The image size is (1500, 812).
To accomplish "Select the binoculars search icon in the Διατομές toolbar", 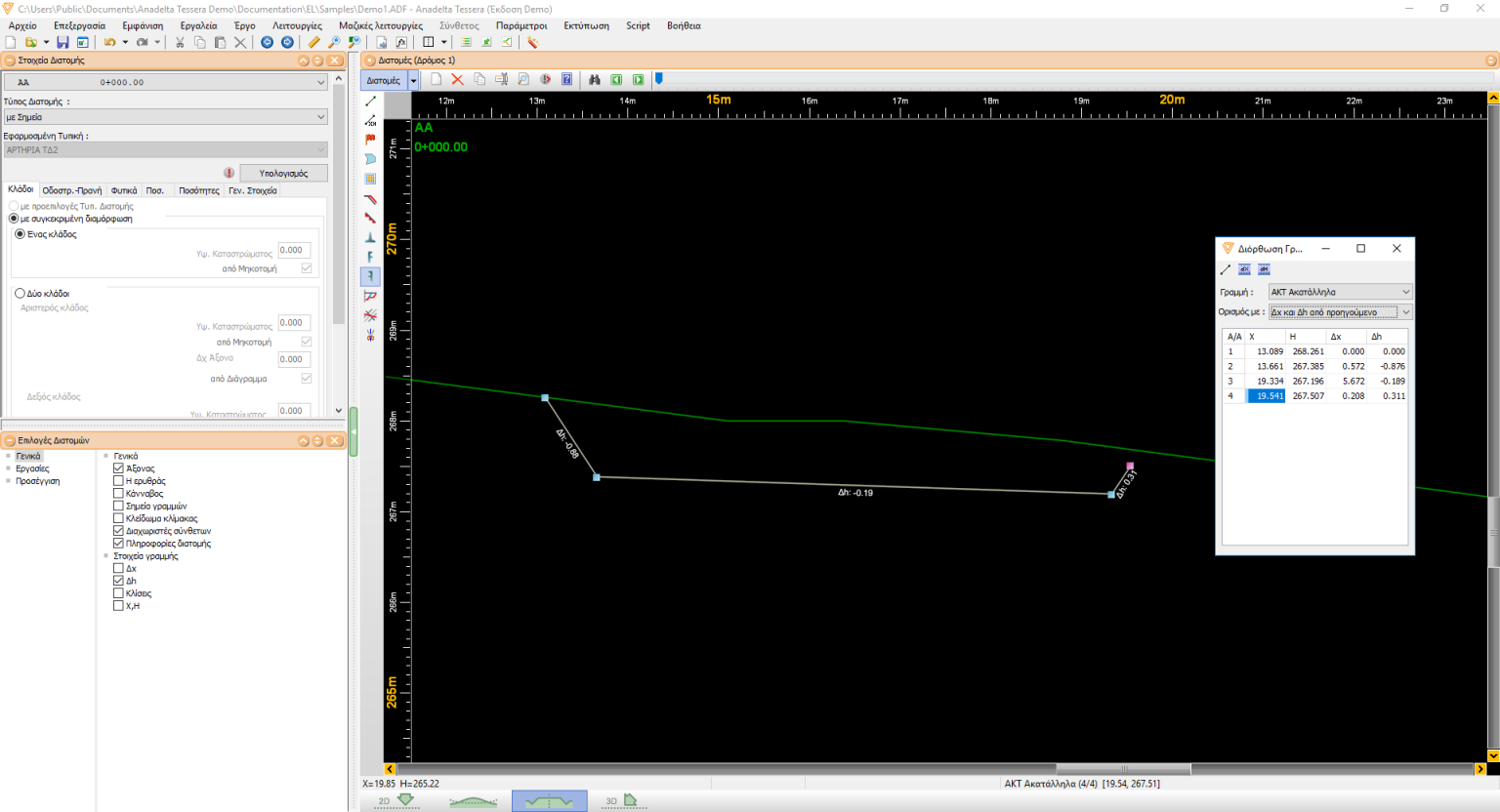I will pyautogui.click(x=595, y=79).
